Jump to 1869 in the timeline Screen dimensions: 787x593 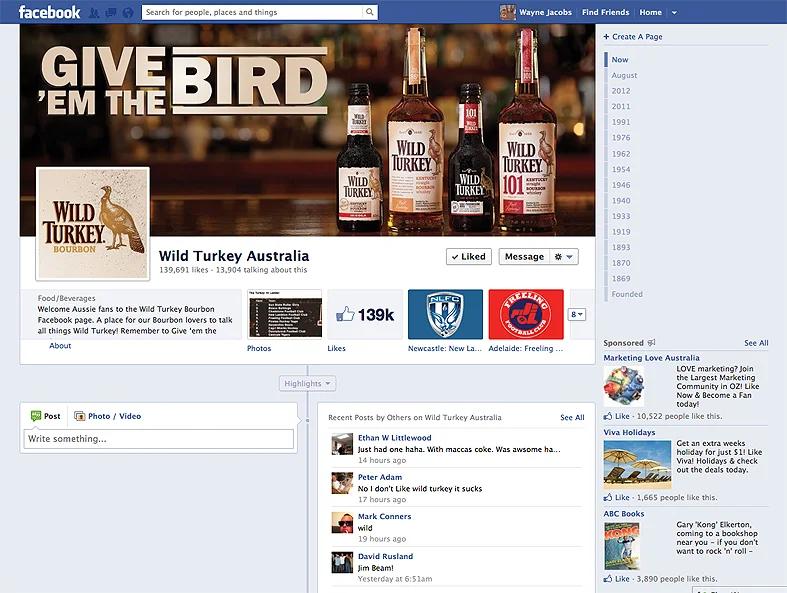click(x=621, y=278)
